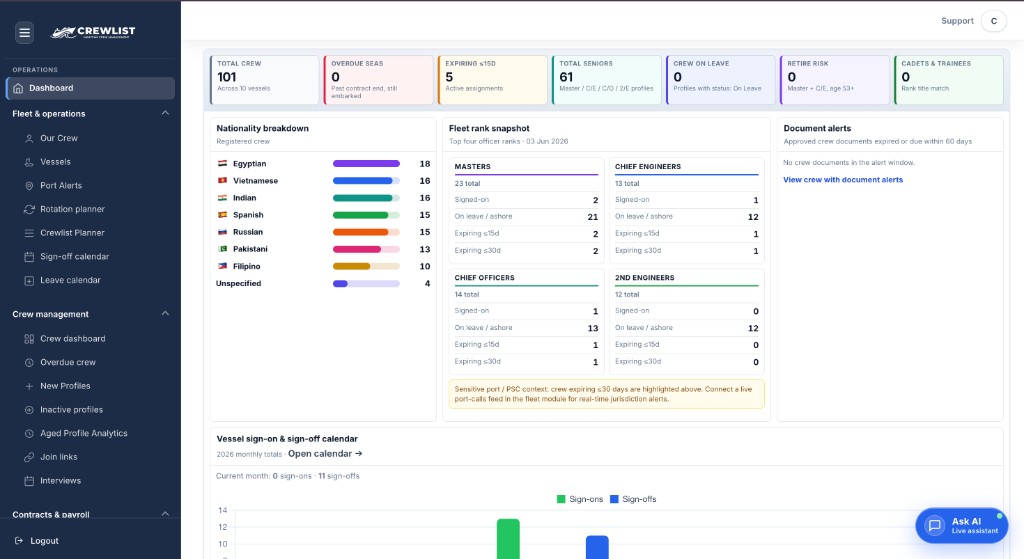Click the Dashboard home icon
Image resolution: width=1024 pixels, height=559 pixels.
[18, 88]
